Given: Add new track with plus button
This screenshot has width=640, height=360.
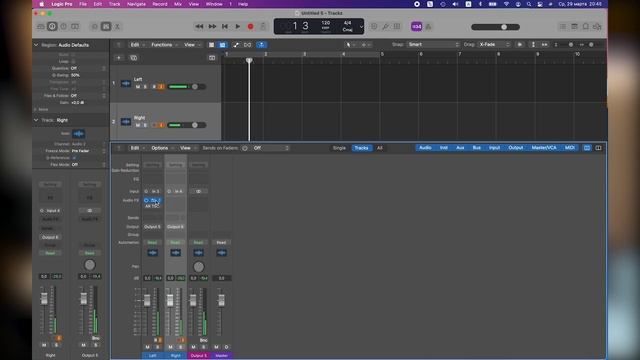Looking at the screenshot, I should pyautogui.click(x=119, y=58).
